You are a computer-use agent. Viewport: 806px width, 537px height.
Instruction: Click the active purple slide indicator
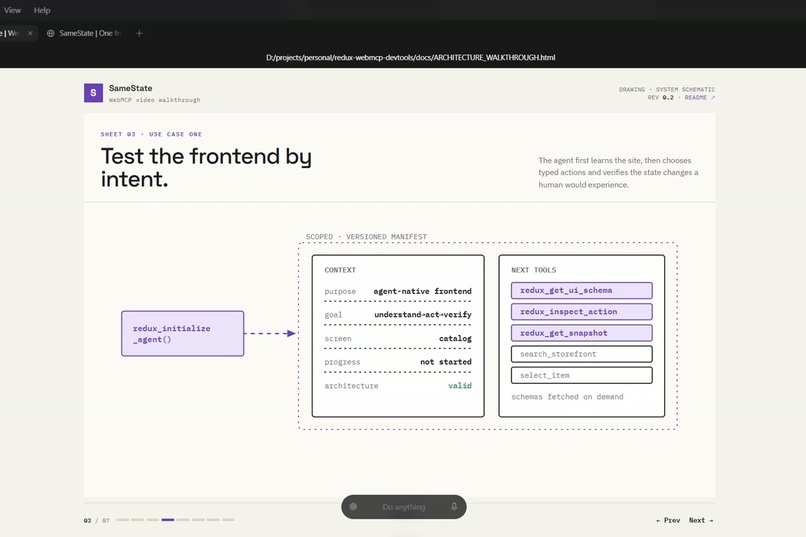pos(168,520)
